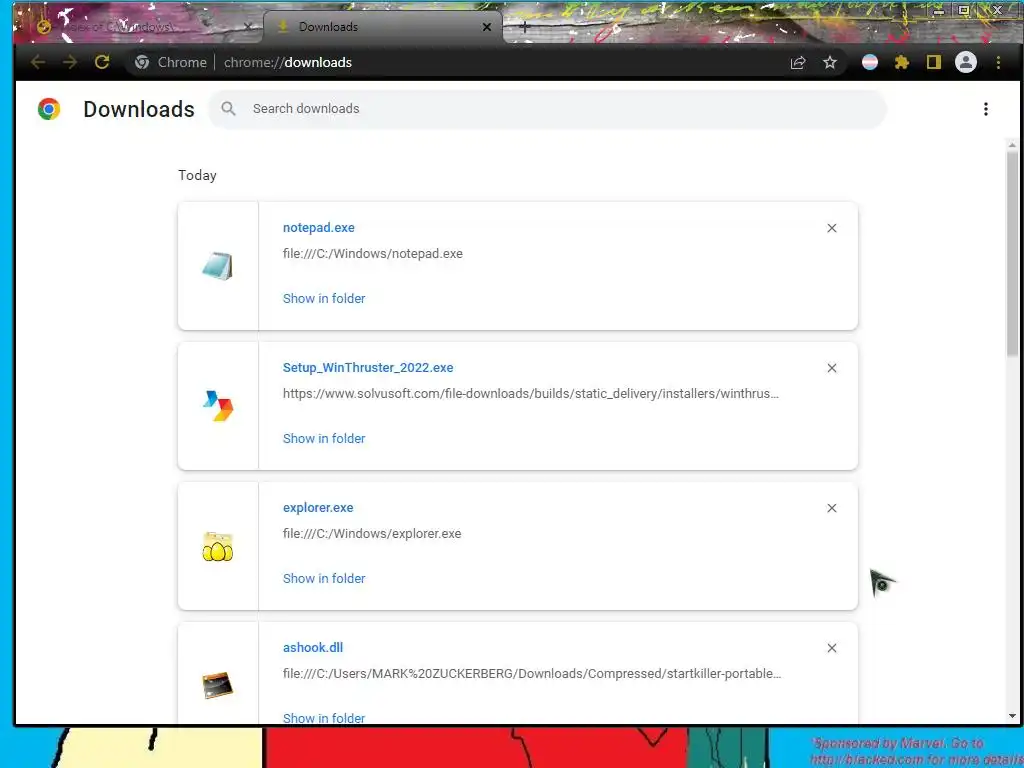Viewport: 1024px width, 768px height.
Task: Open the Chrome three-dot menu
Action: pyautogui.click(x=998, y=63)
